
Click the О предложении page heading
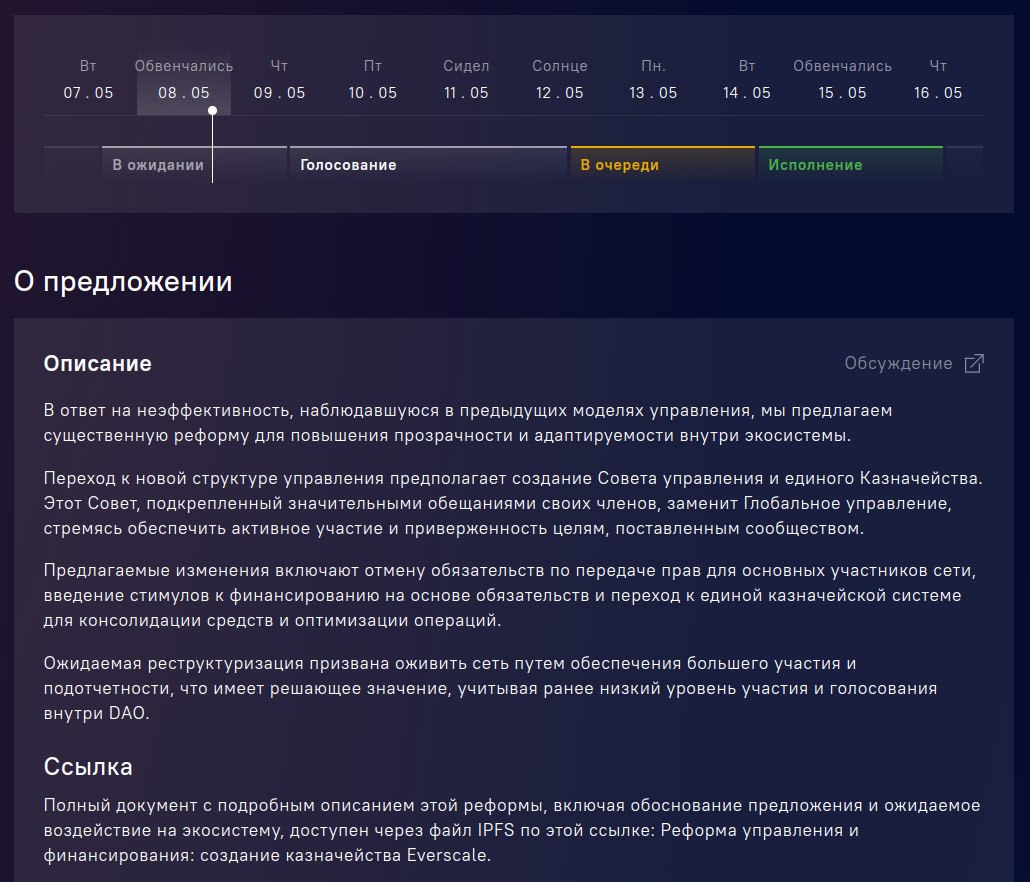(x=123, y=282)
